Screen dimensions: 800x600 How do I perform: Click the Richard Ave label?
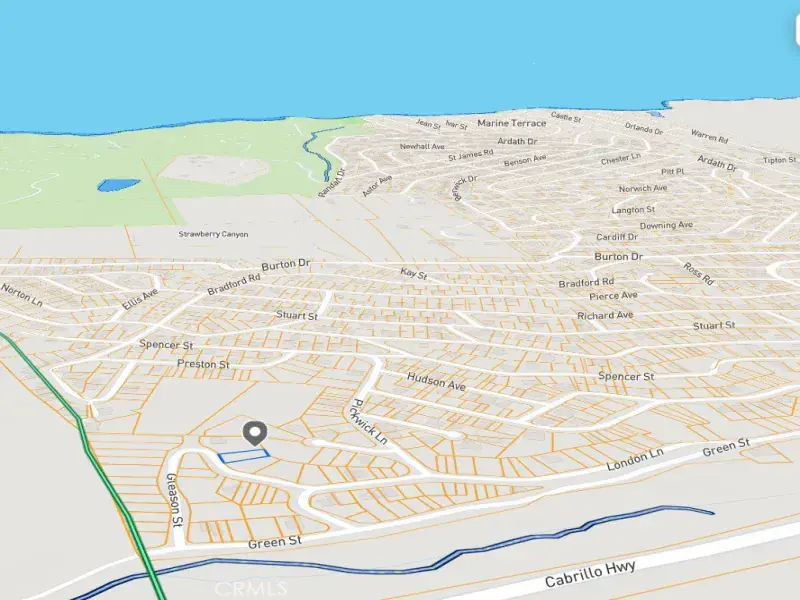point(605,316)
